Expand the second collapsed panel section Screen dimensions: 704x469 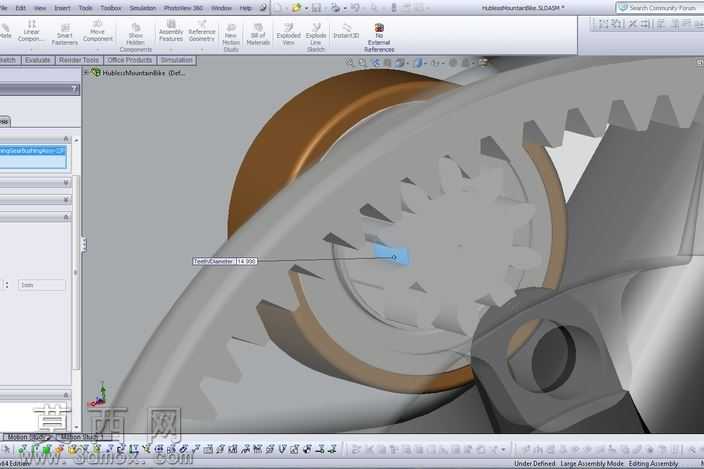pyautogui.click(x=66, y=182)
